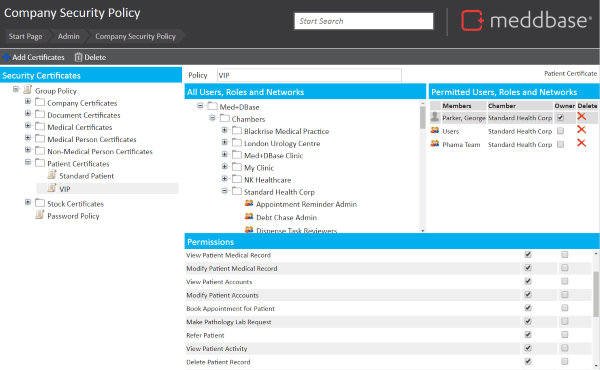Click users tree scrollbar down arrow
Screen dimensions: 600x370
click(x=422, y=230)
